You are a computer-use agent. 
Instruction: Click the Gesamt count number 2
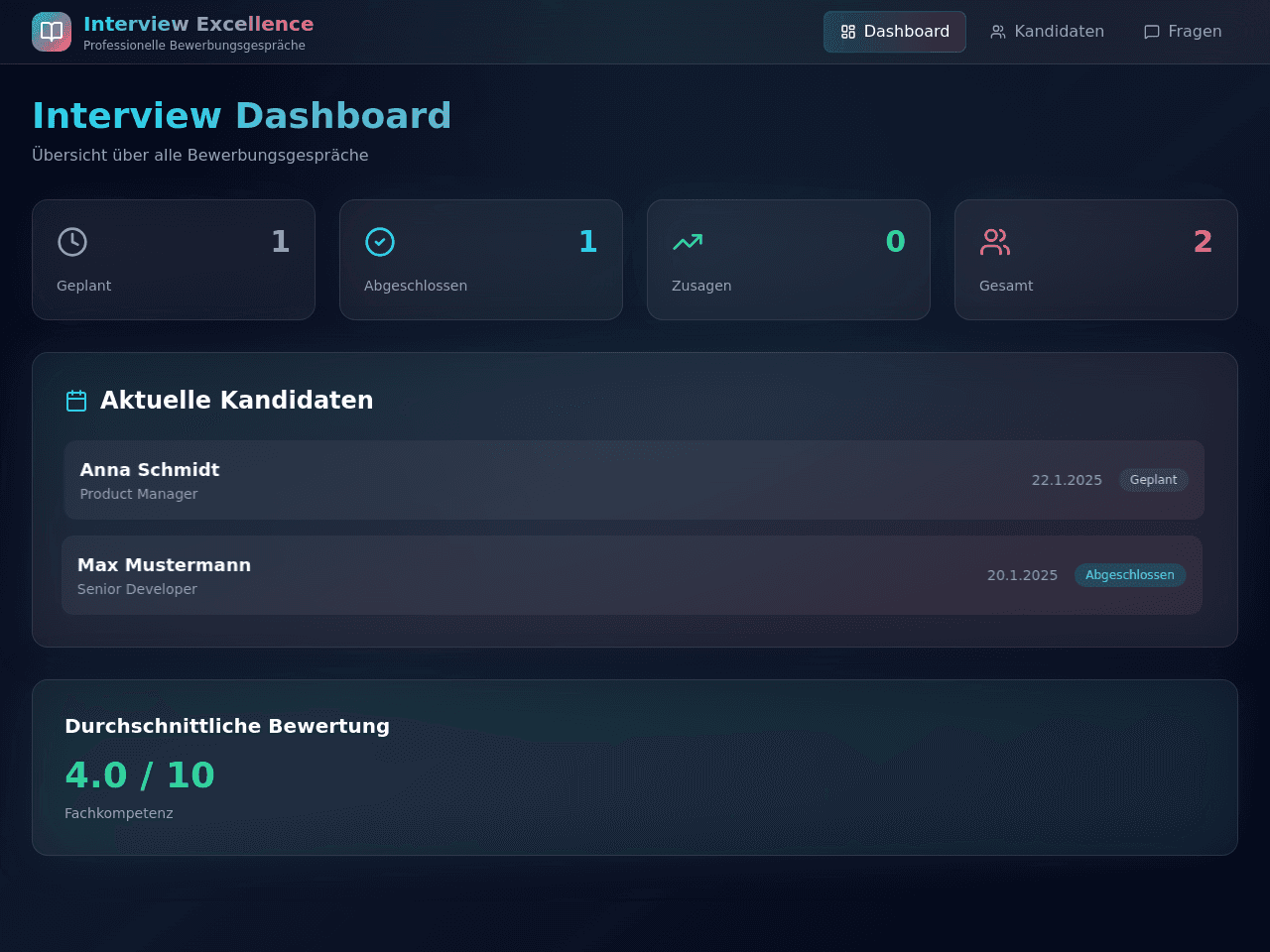click(1203, 241)
